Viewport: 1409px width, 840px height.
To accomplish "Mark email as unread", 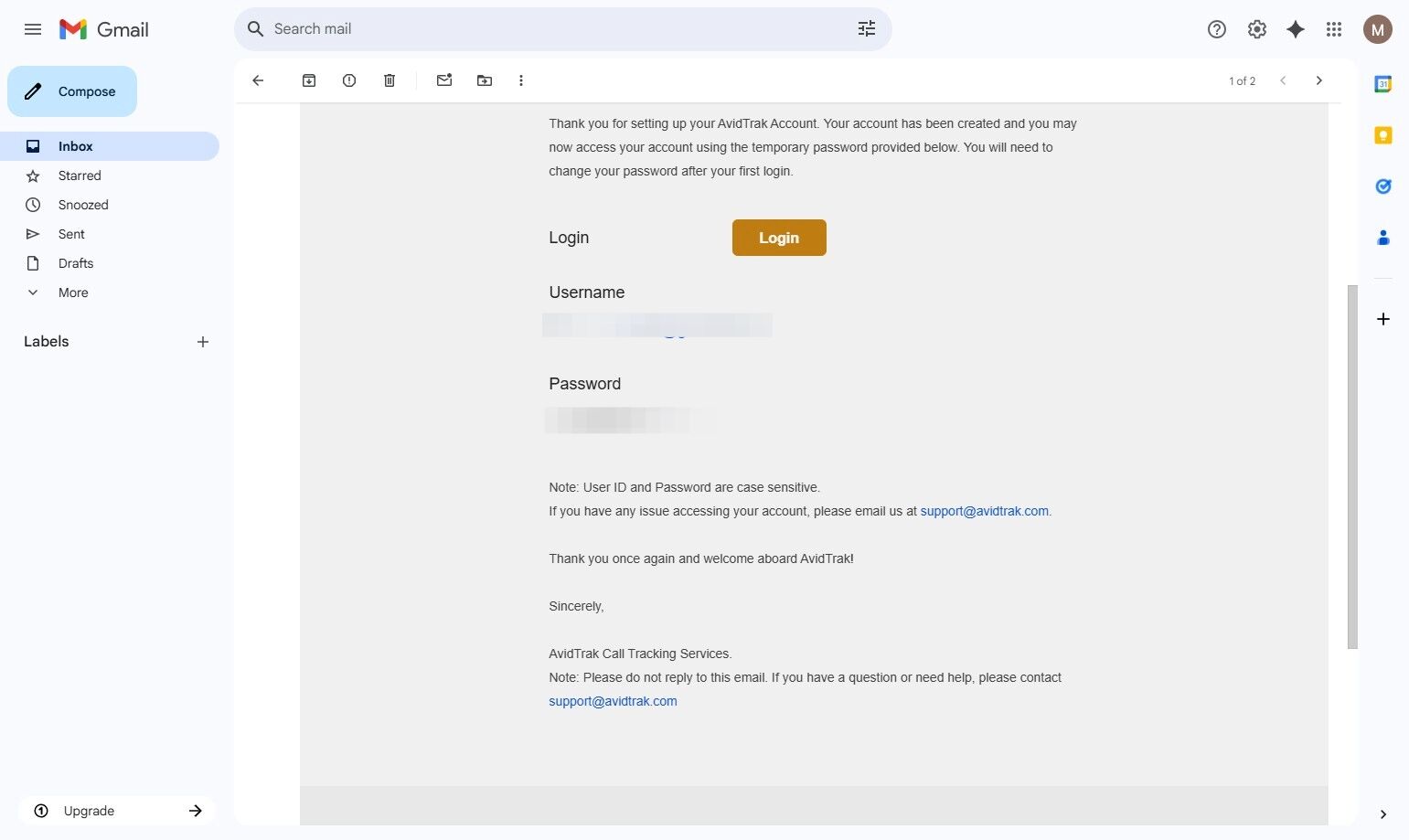I will coord(444,80).
